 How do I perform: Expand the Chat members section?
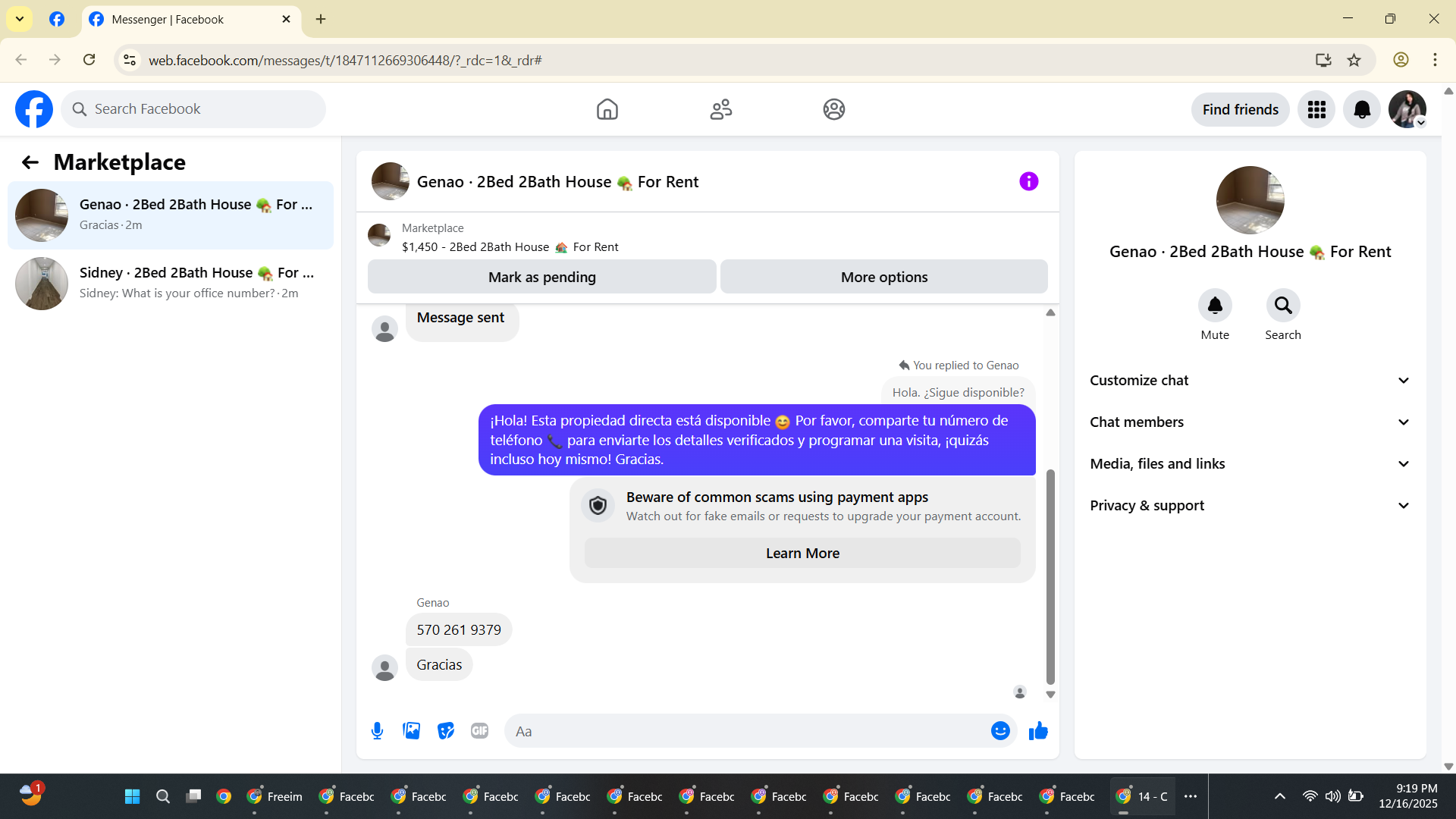[x=1250, y=422]
